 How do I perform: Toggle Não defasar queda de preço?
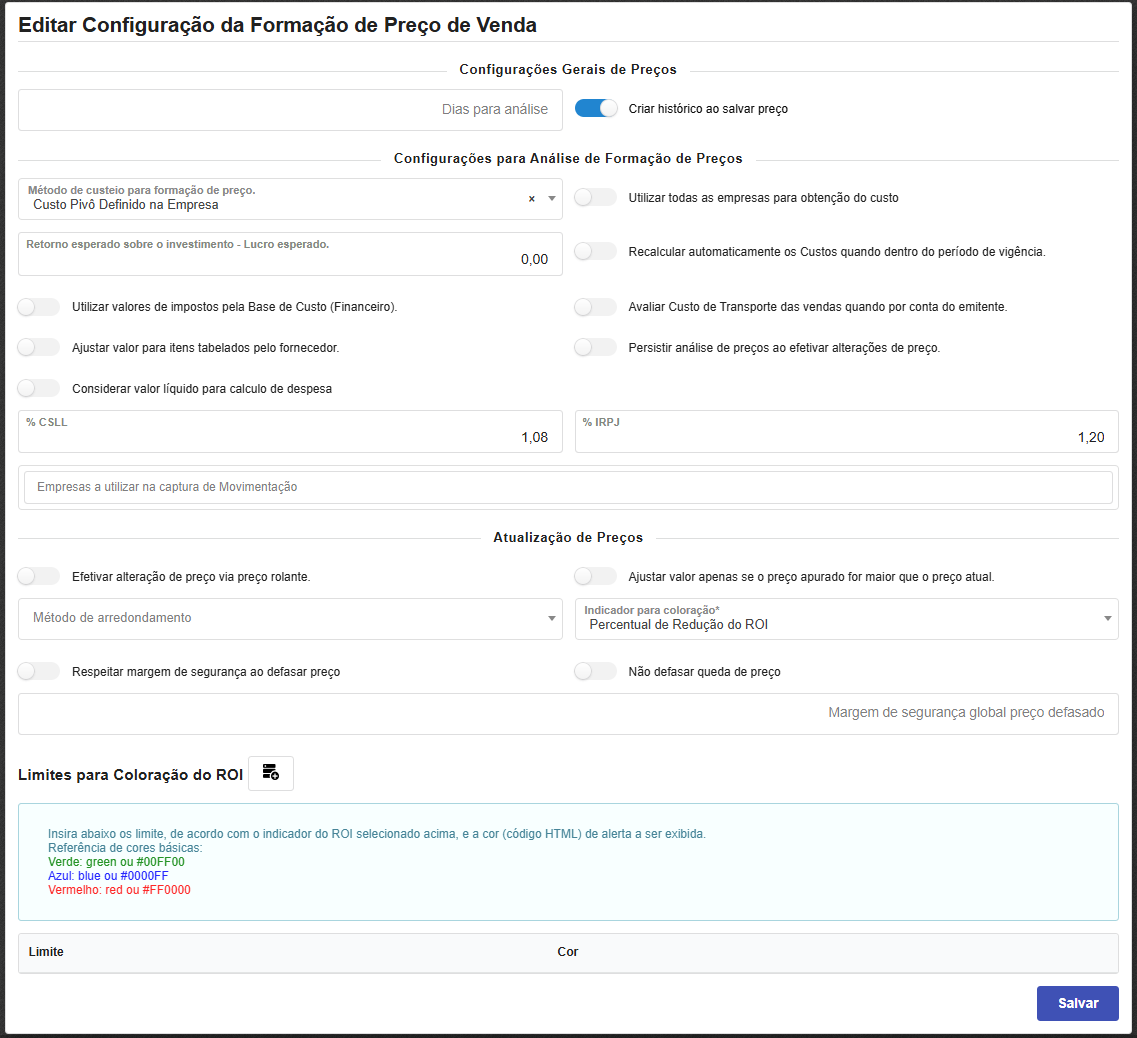pyautogui.click(x=596, y=671)
